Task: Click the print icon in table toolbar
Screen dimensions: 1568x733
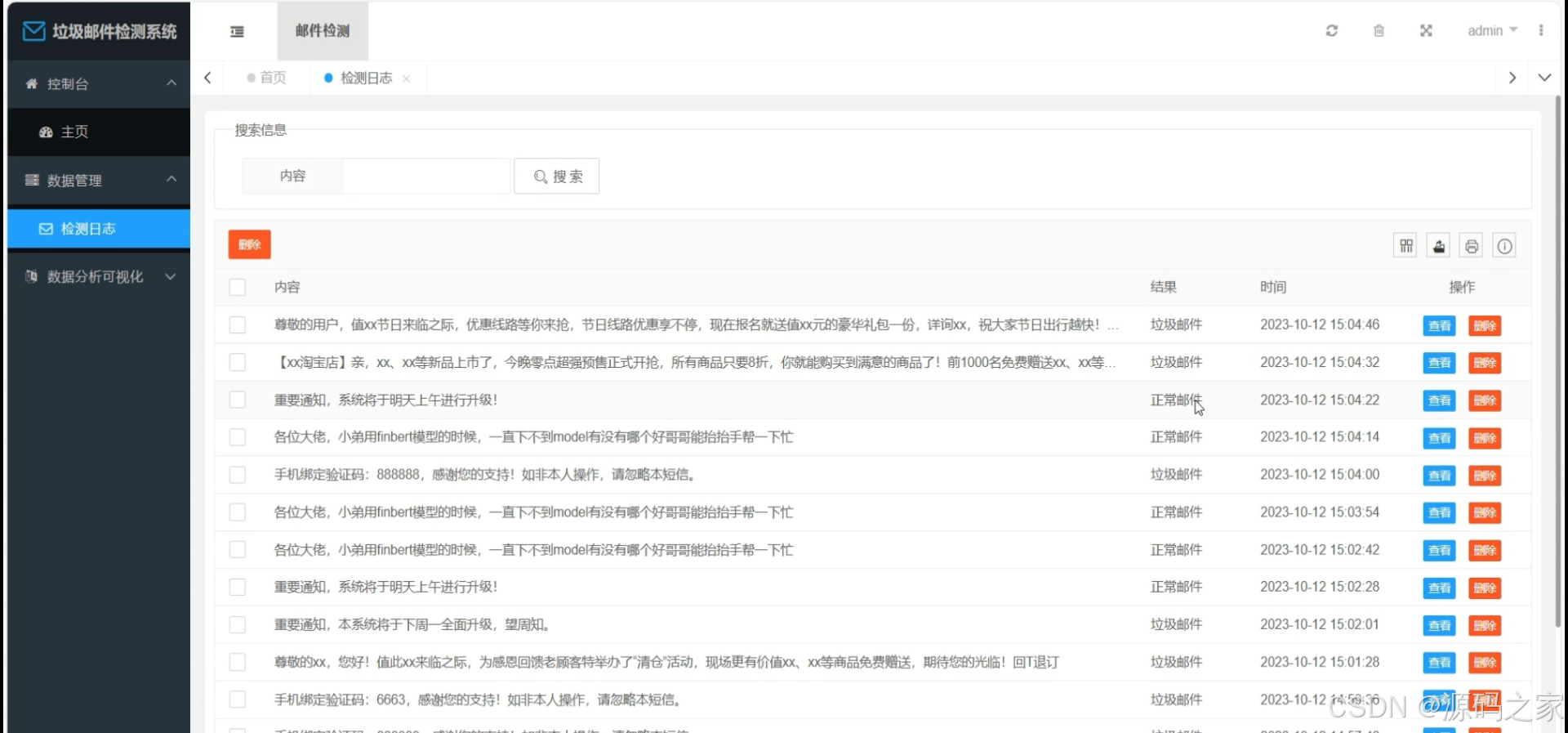Action: (x=1472, y=246)
